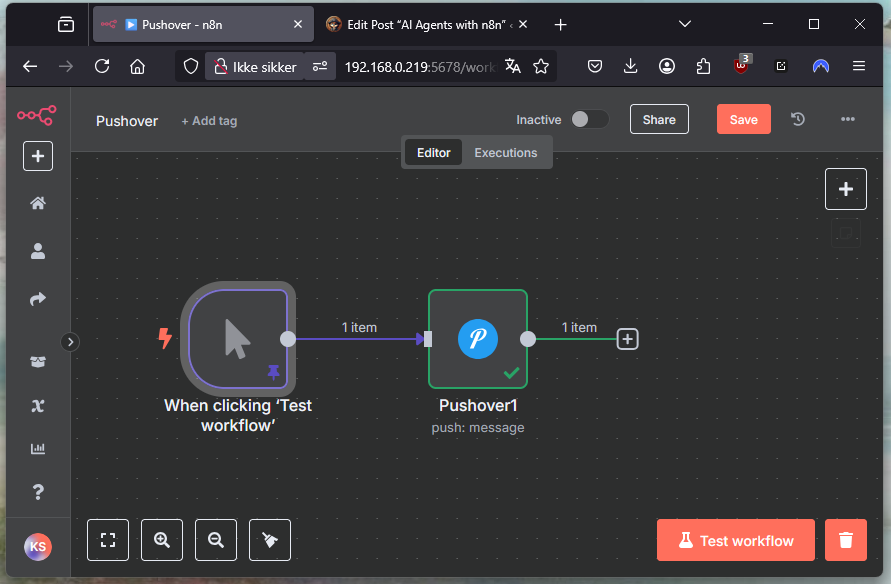The width and height of the screenshot is (891, 584).
Task: Fit workflow to view button
Action: click(x=108, y=540)
